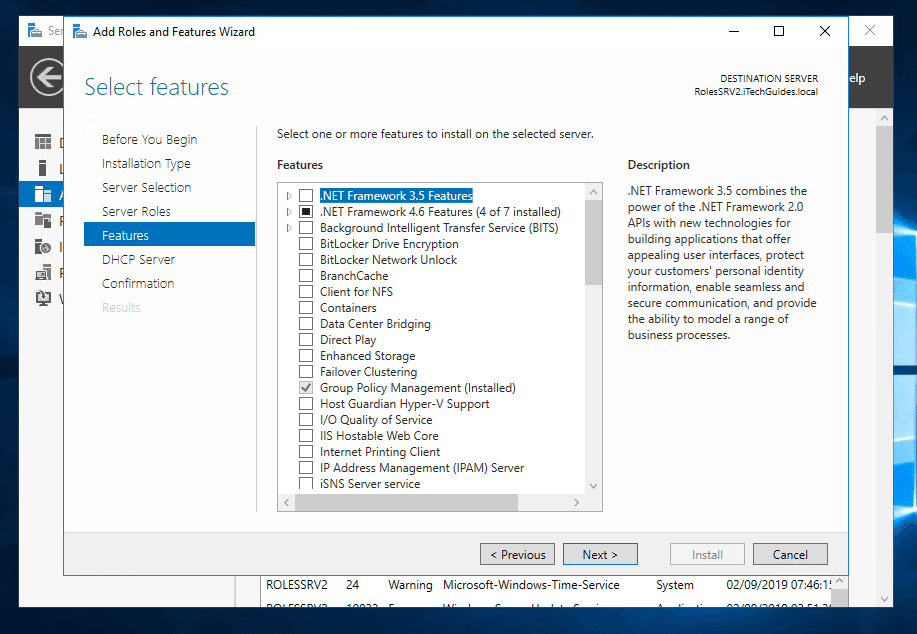This screenshot has width=917, height=634.
Task: Click ROLESSRV2 server name in events row
Action: point(297,585)
